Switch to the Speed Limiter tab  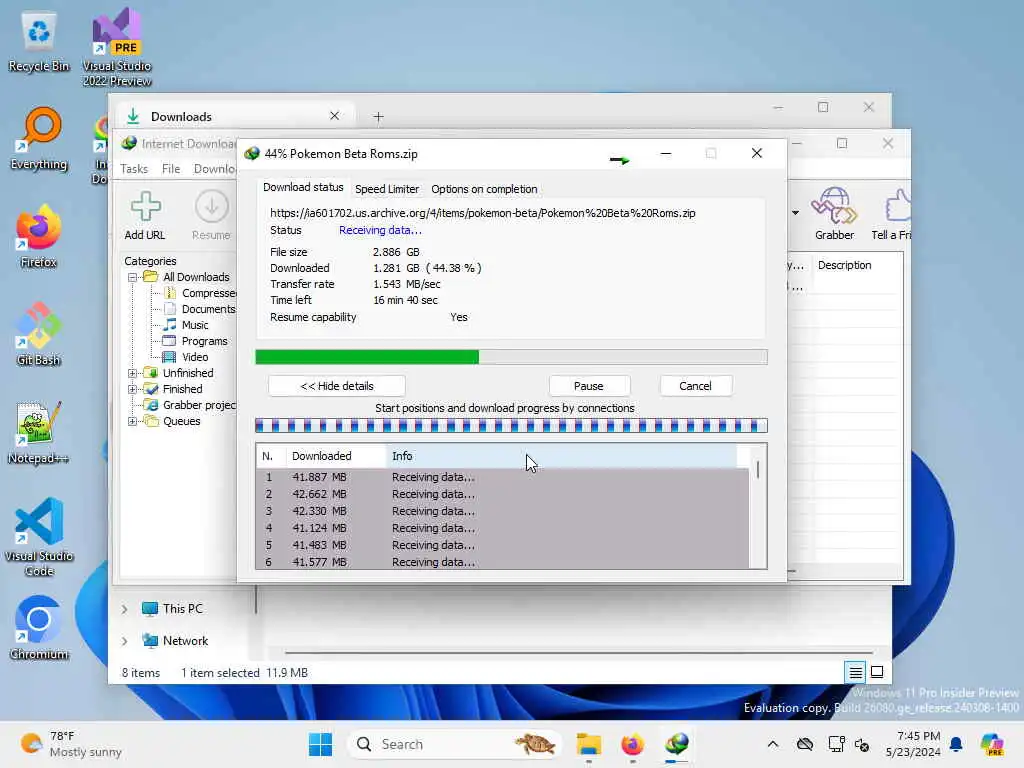pyautogui.click(x=387, y=189)
